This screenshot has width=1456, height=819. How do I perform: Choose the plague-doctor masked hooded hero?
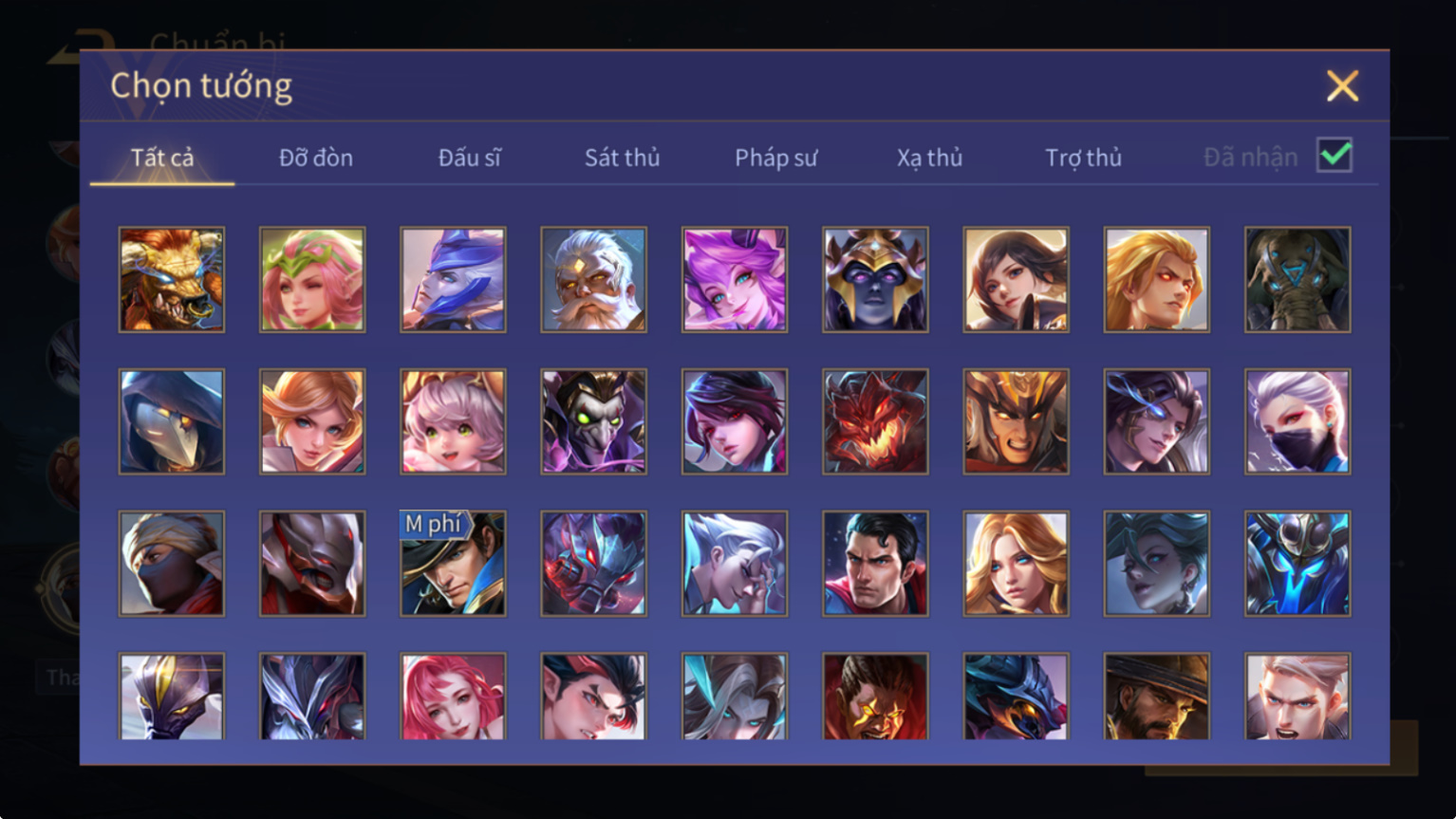click(172, 421)
